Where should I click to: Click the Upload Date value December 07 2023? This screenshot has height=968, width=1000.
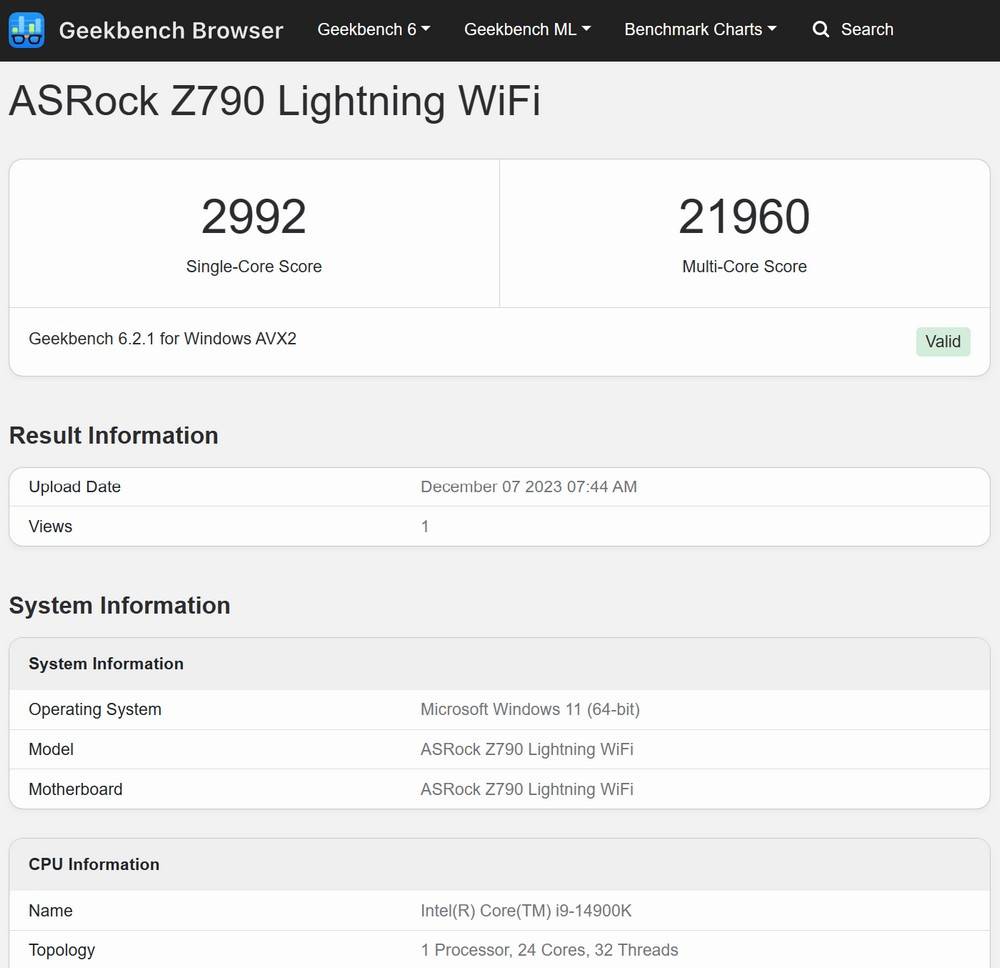click(528, 487)
